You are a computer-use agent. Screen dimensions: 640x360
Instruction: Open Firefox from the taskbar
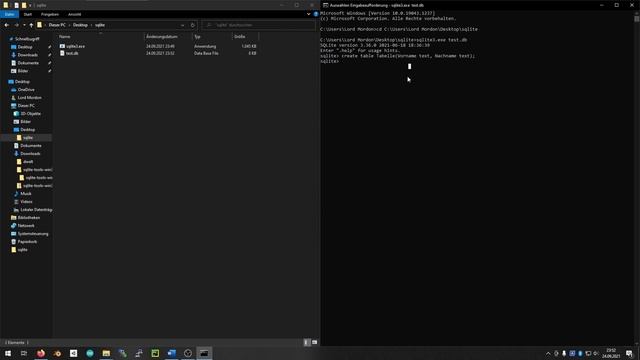(41, 353)
